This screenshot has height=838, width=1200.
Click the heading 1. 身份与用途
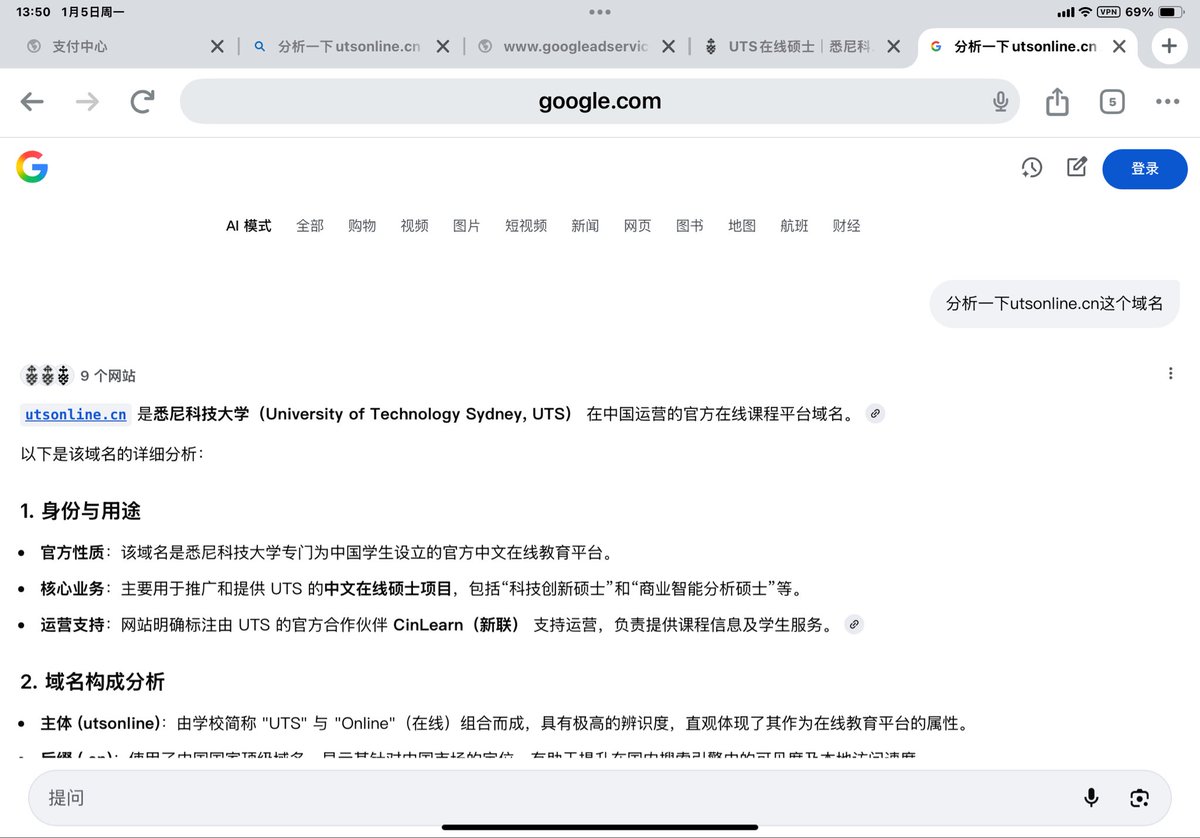(x=81, y=511)
